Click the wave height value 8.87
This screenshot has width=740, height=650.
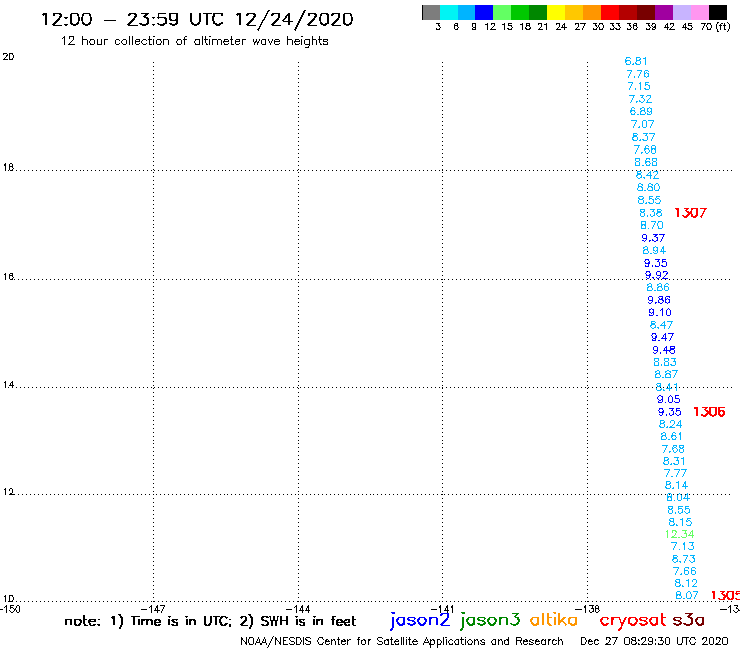(x=666, y=375)
